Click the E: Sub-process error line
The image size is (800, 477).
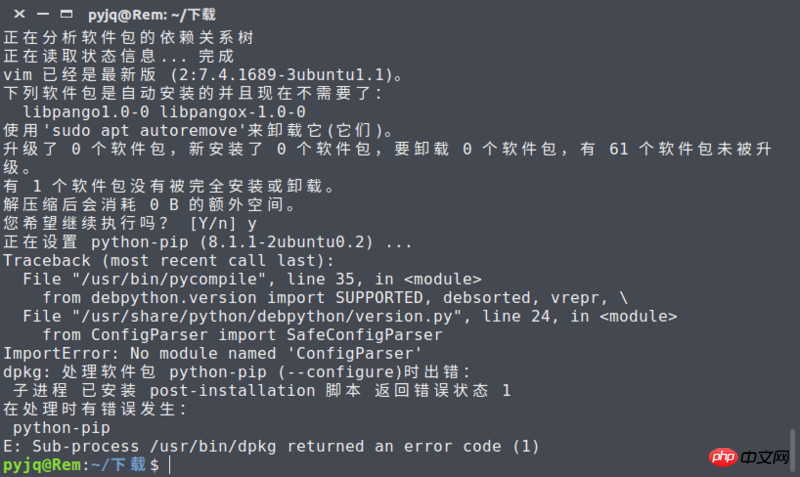tap(270, 446)
